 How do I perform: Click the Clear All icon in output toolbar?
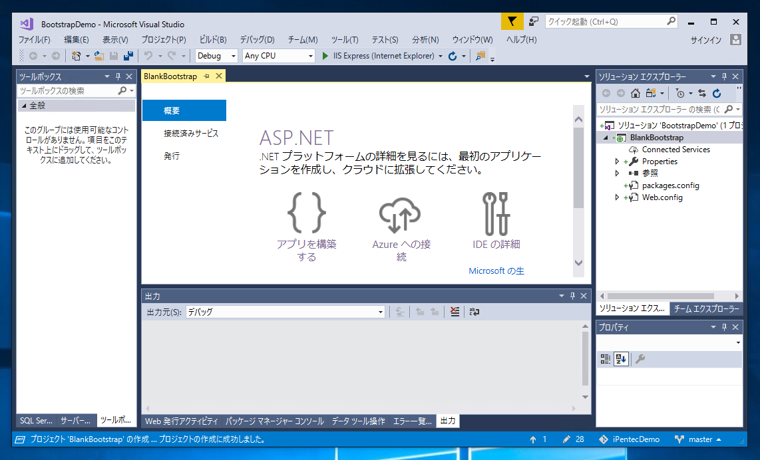click(455, 312)
